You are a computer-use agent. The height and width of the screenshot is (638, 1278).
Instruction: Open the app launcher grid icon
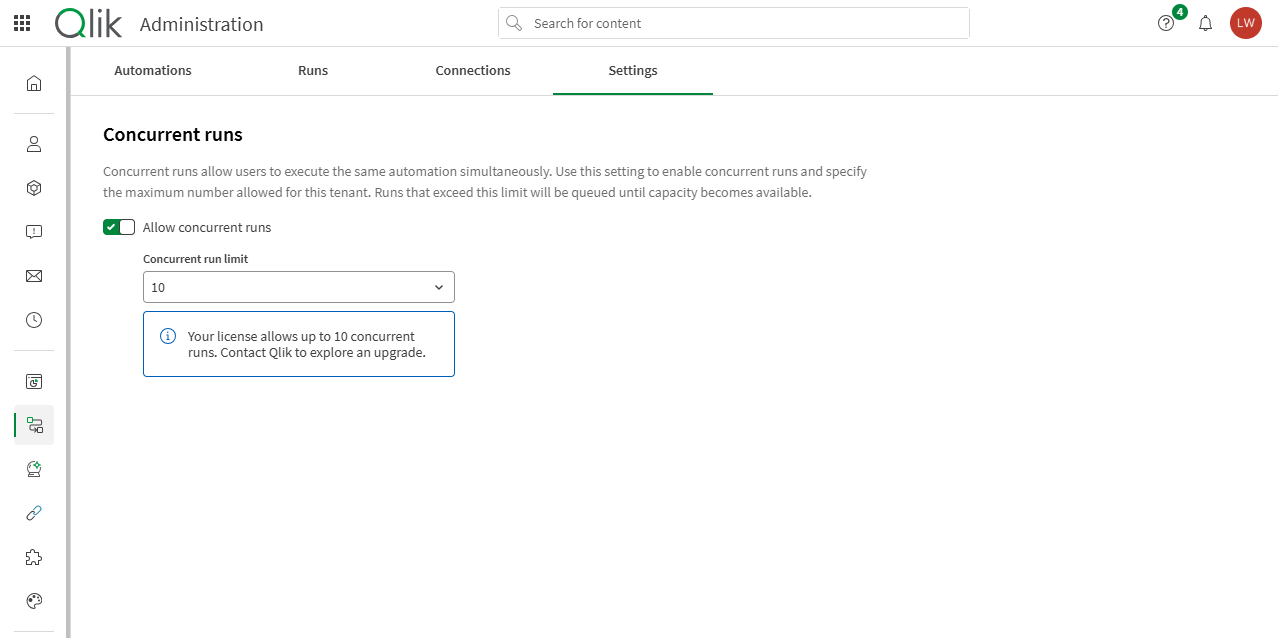click(21, 22)
